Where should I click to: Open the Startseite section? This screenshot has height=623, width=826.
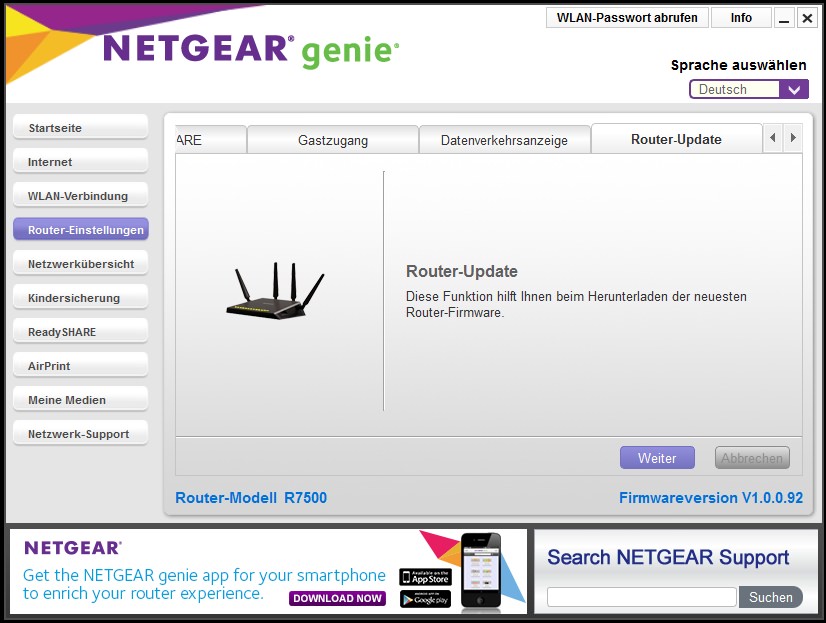[81, 127]
